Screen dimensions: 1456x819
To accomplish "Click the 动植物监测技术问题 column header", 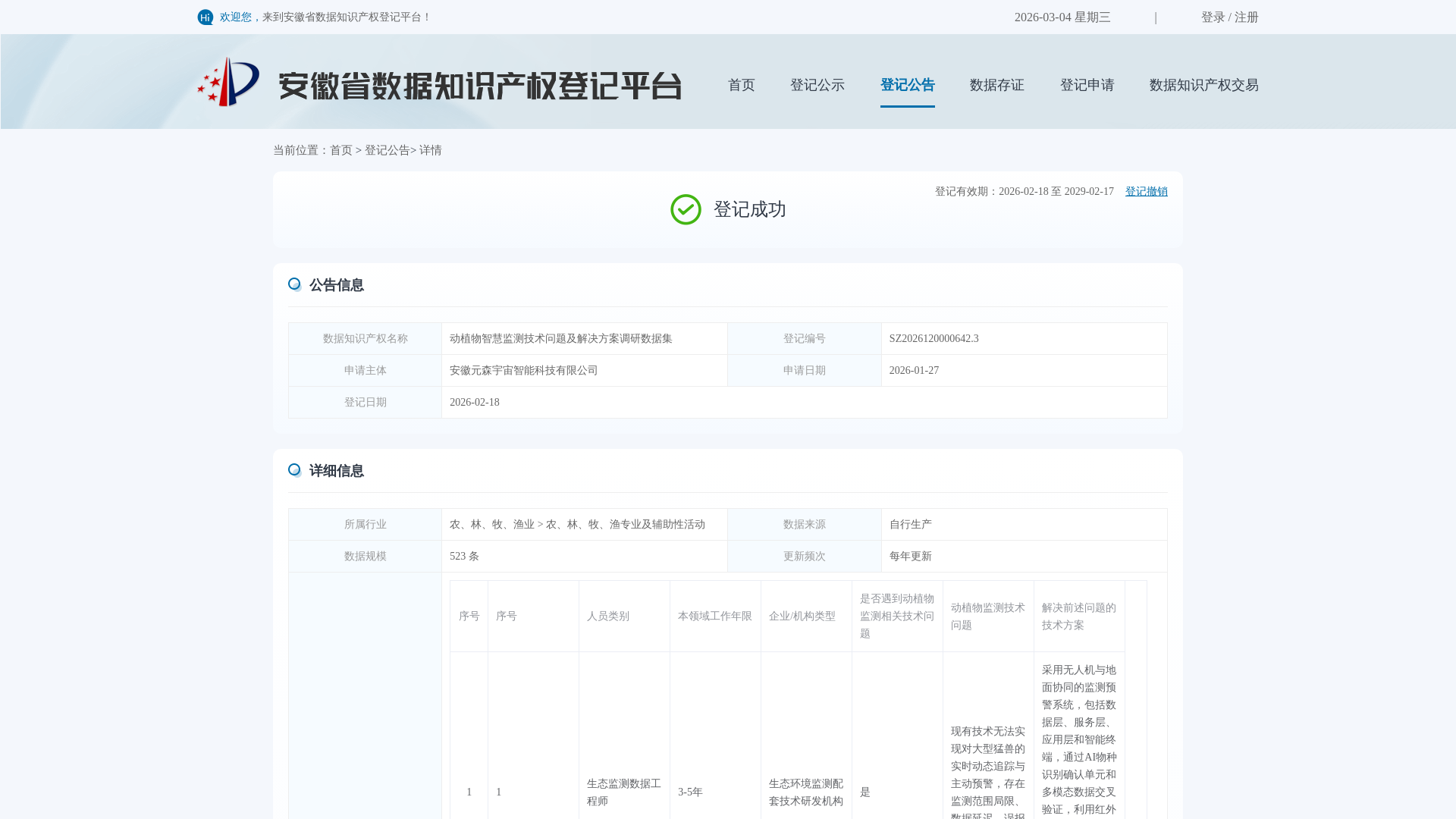I will [988, 617].
